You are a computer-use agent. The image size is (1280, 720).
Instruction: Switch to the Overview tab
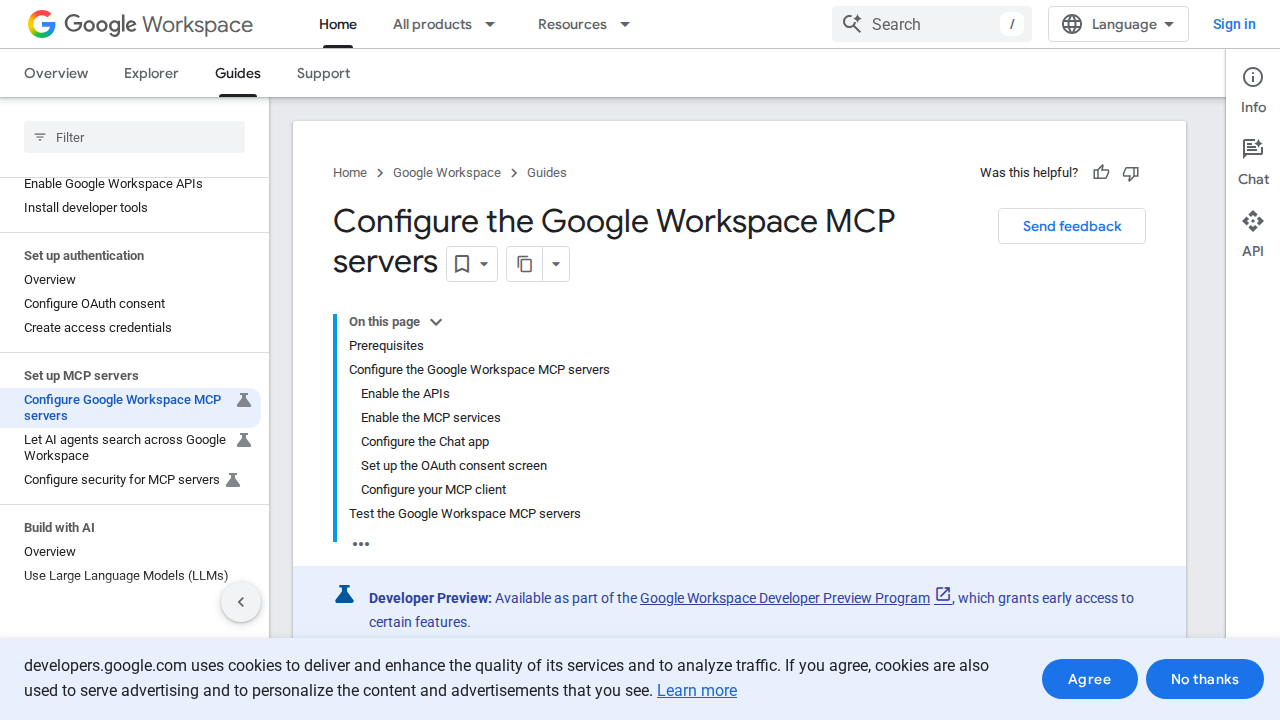(56, 73)
